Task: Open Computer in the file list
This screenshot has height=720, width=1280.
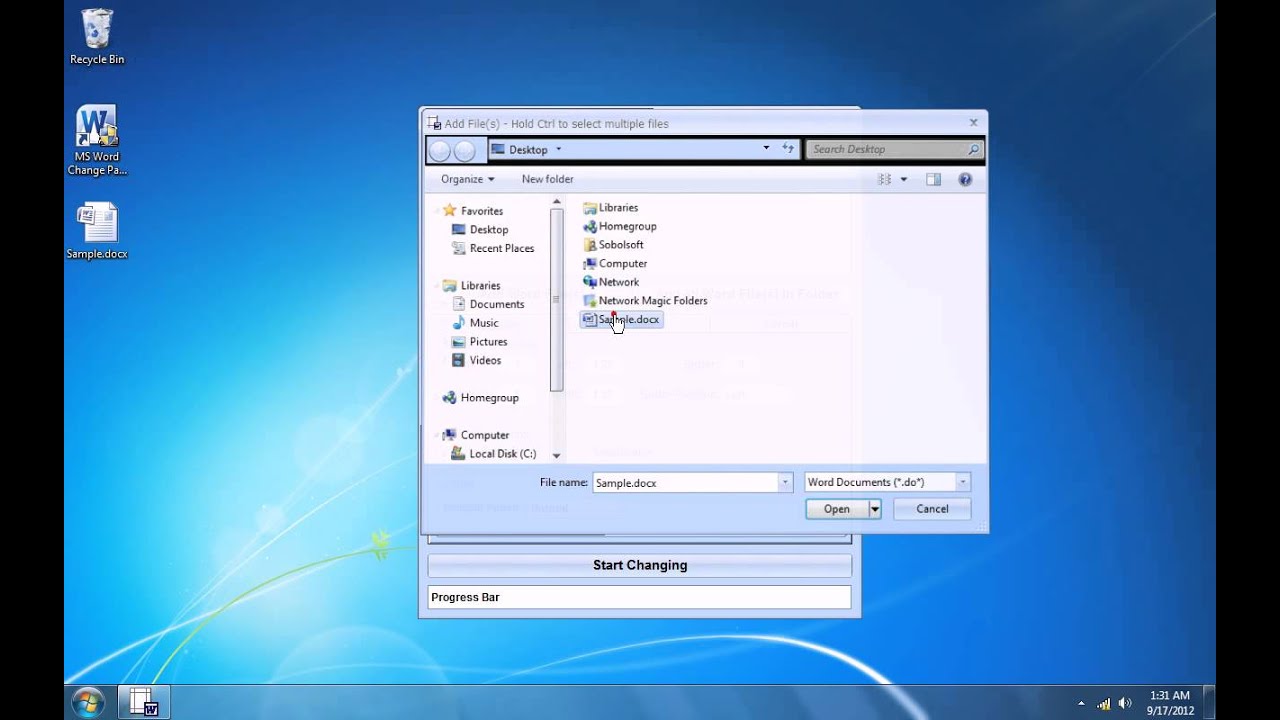Action: [614, 264]
